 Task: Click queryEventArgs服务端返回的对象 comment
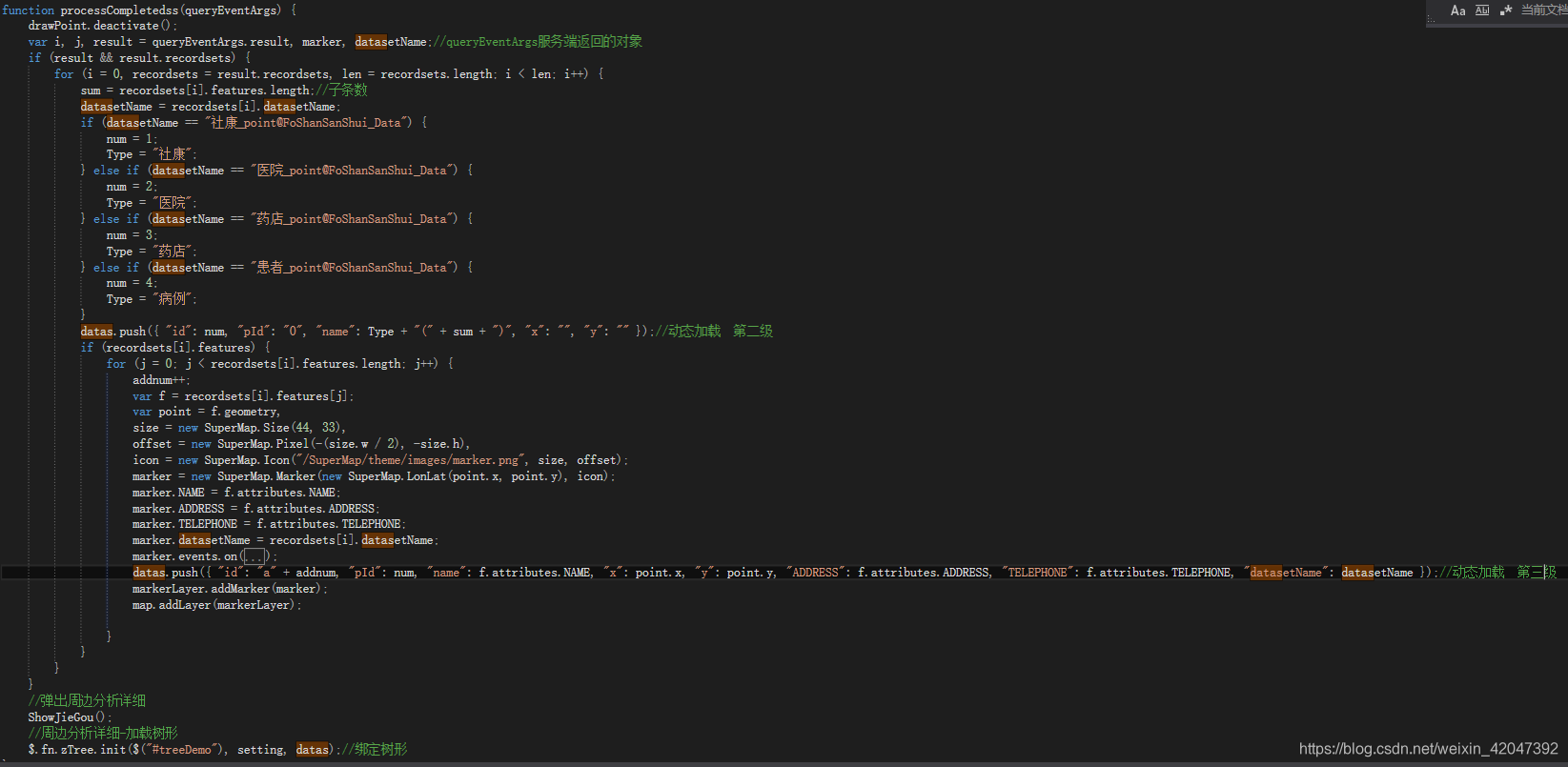(x=538, y=42)
